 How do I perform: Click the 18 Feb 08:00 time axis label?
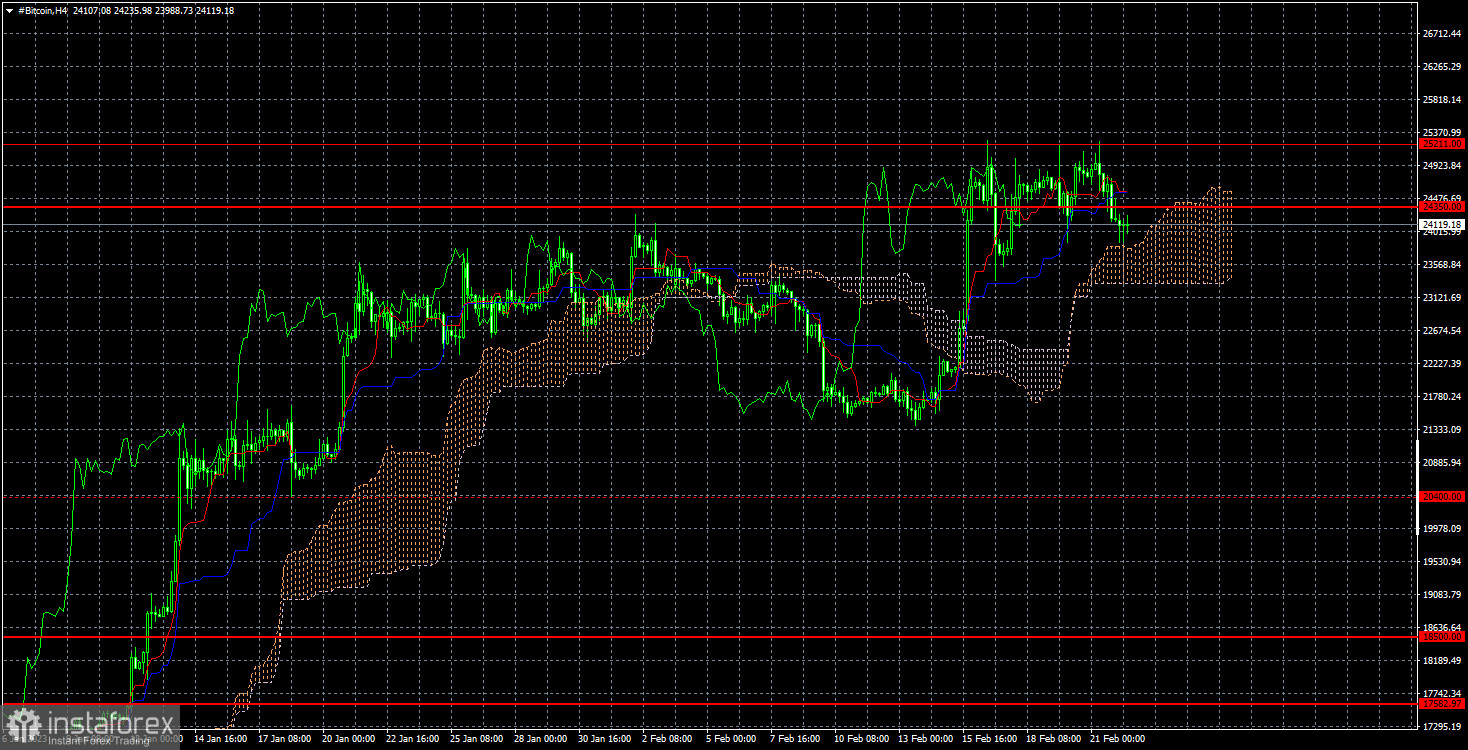1053,740
